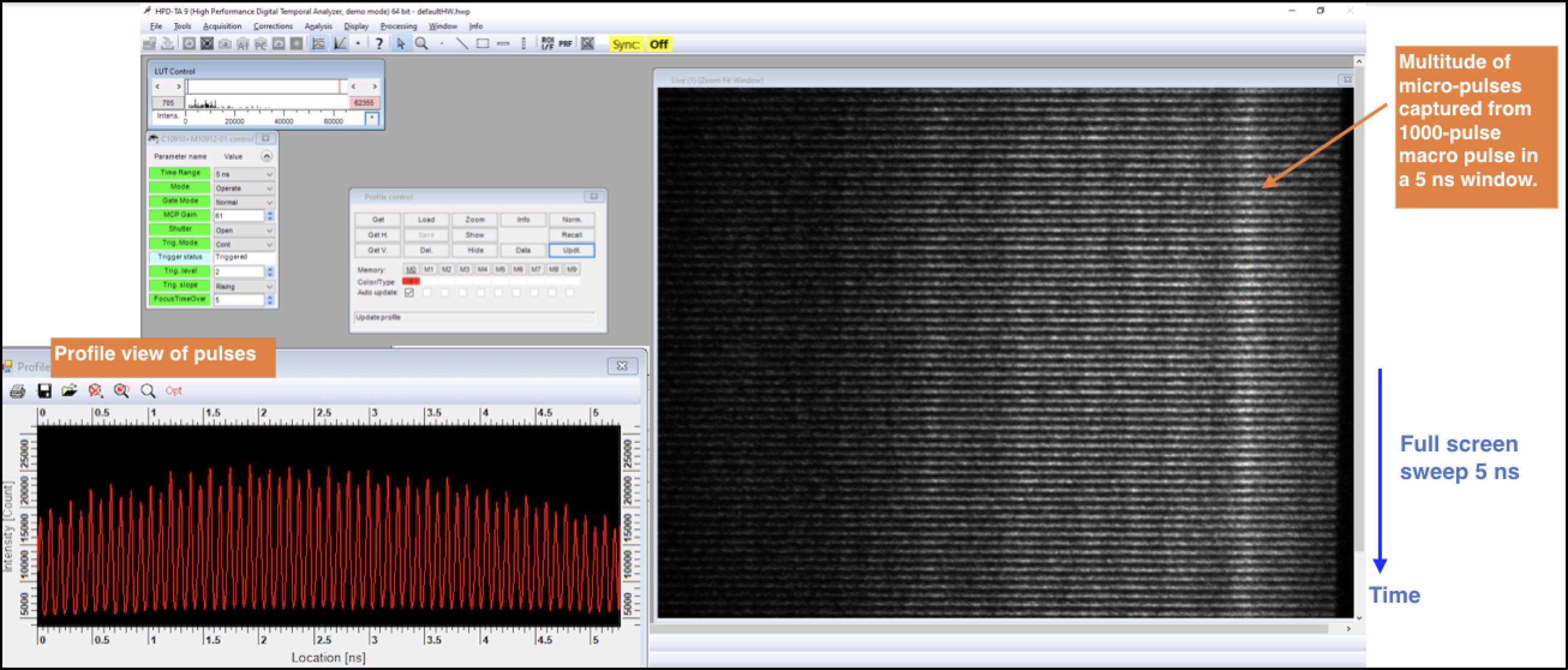Open the help question mark icon
This screenshot has width=1568, height=670.
click(379, 44)
